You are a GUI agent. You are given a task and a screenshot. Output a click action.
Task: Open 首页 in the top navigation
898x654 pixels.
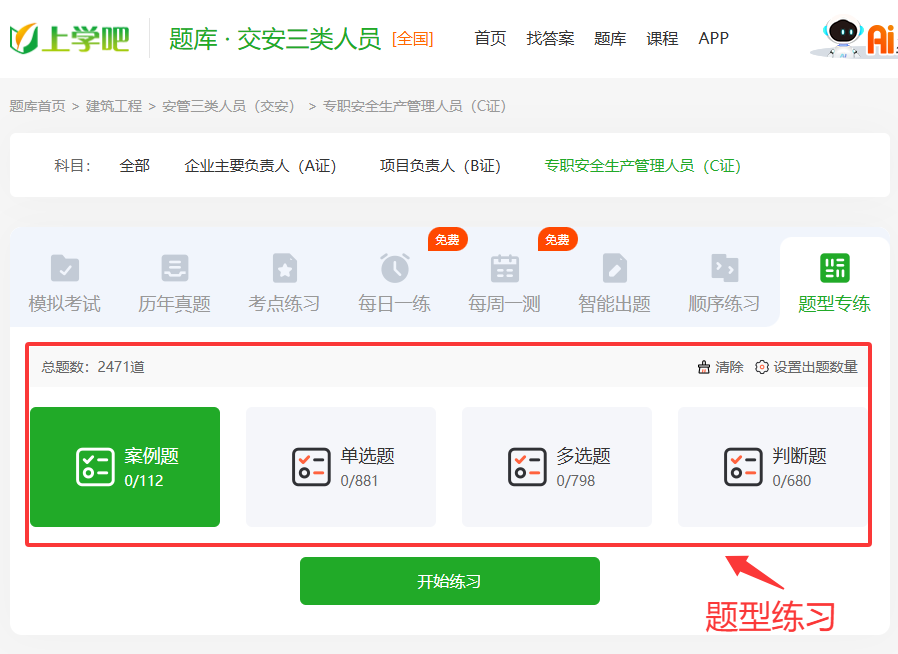tap(490, 38)
